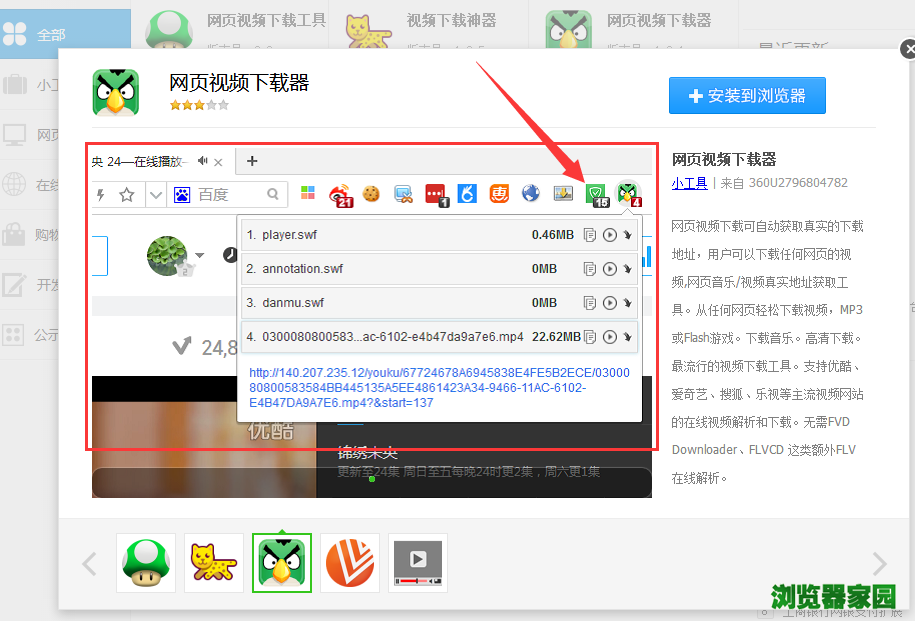915x621 pixels.
Task: Select the 惠 coupon extension icon
Action: click(x=497, y=195)
